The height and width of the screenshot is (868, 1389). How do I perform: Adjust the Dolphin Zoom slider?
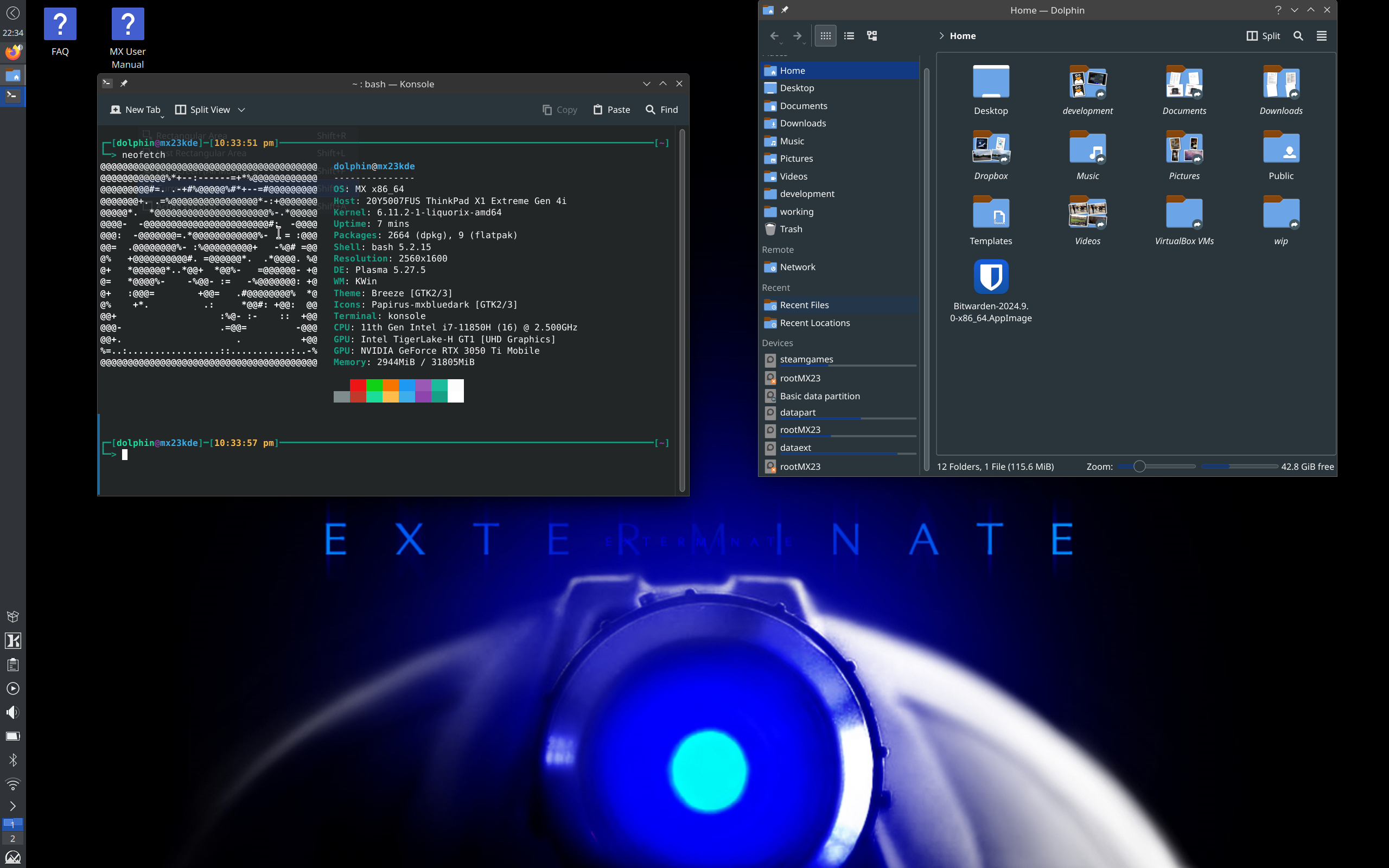tap(1156, 466)
